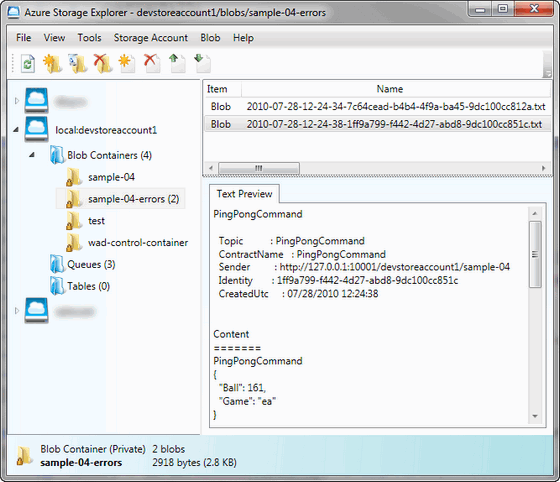Viewport: 560px width, 482px height.
Task: Select the sample-04 container
Action: tap(111, 177)
